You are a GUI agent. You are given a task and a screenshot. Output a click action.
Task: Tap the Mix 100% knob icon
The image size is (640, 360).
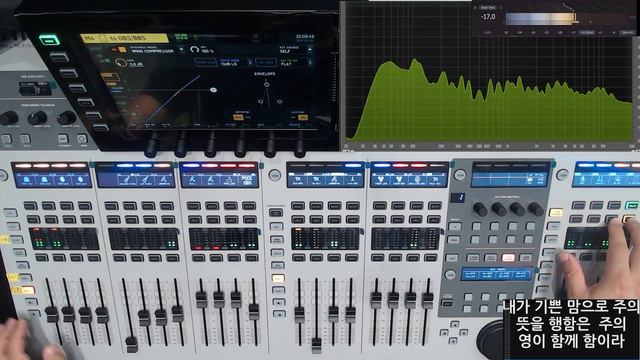click(x=194, y=50)
